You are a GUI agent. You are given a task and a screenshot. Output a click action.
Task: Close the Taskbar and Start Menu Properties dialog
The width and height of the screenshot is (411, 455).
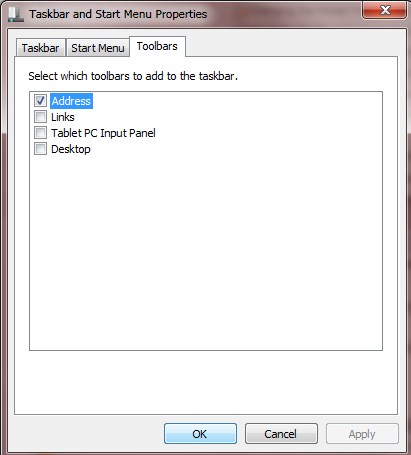tap(384, 10)
